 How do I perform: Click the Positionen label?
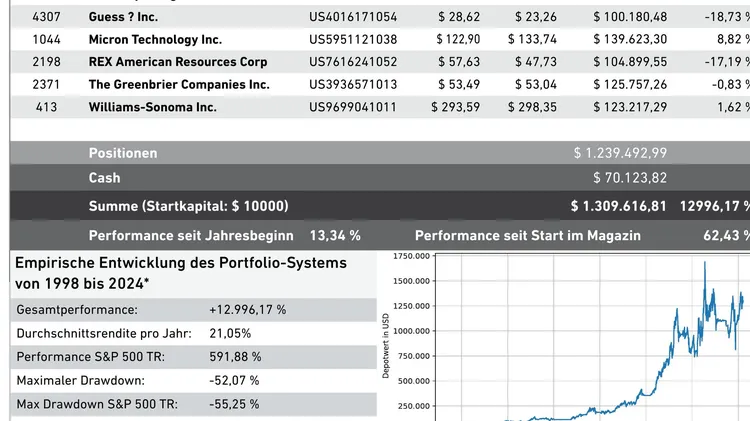tap(123, 153)
